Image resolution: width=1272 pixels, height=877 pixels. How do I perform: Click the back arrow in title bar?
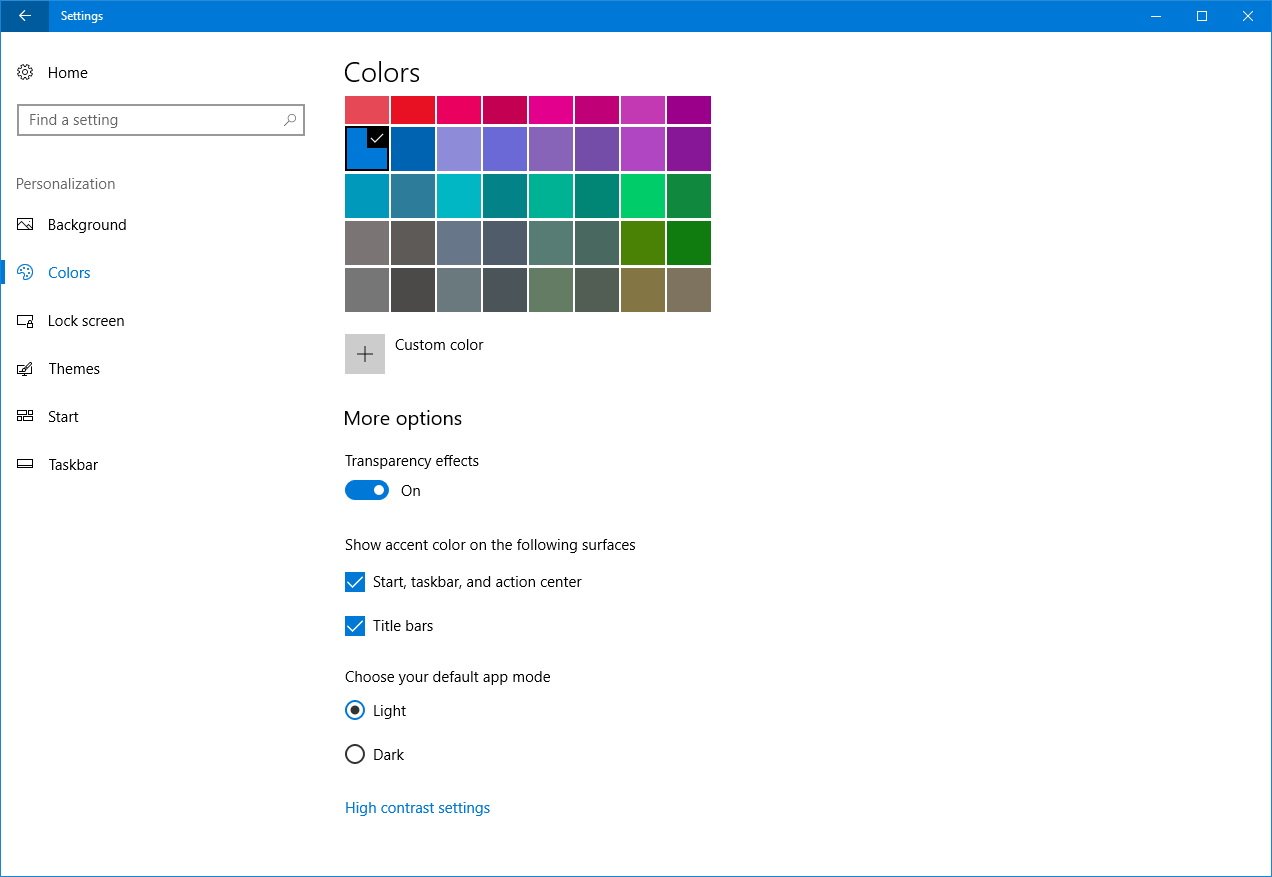click(x=24, y=16)
